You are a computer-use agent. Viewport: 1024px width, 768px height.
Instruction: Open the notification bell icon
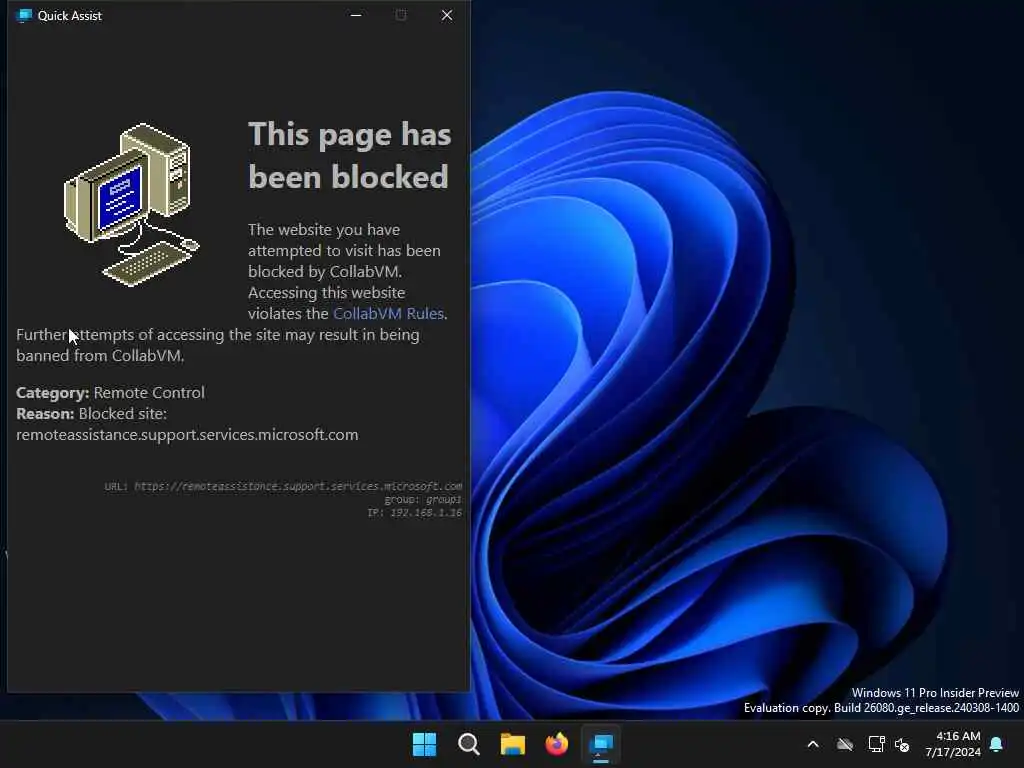997,744
